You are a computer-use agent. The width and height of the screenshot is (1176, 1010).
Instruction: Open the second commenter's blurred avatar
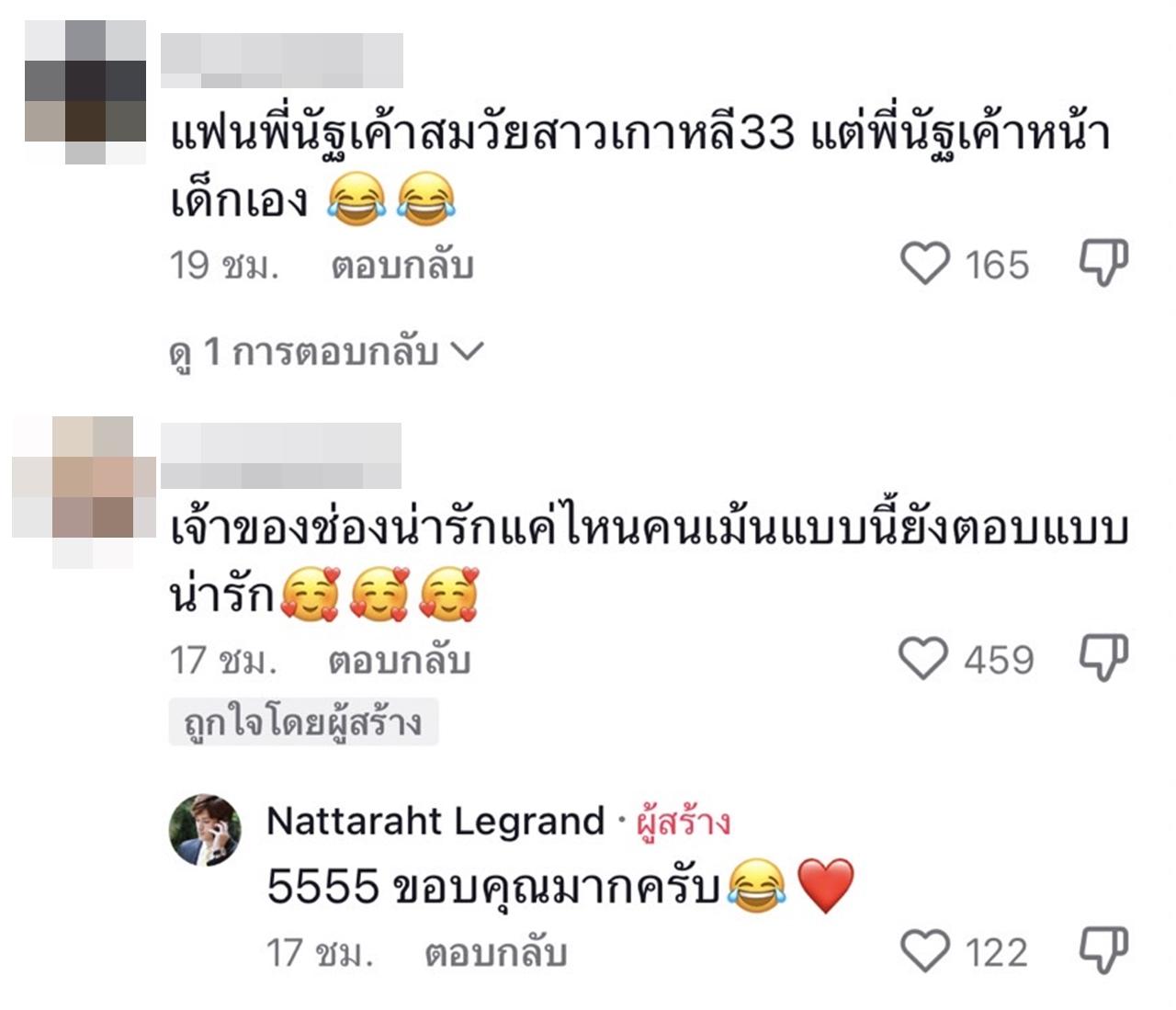click(x=84, y=492)
